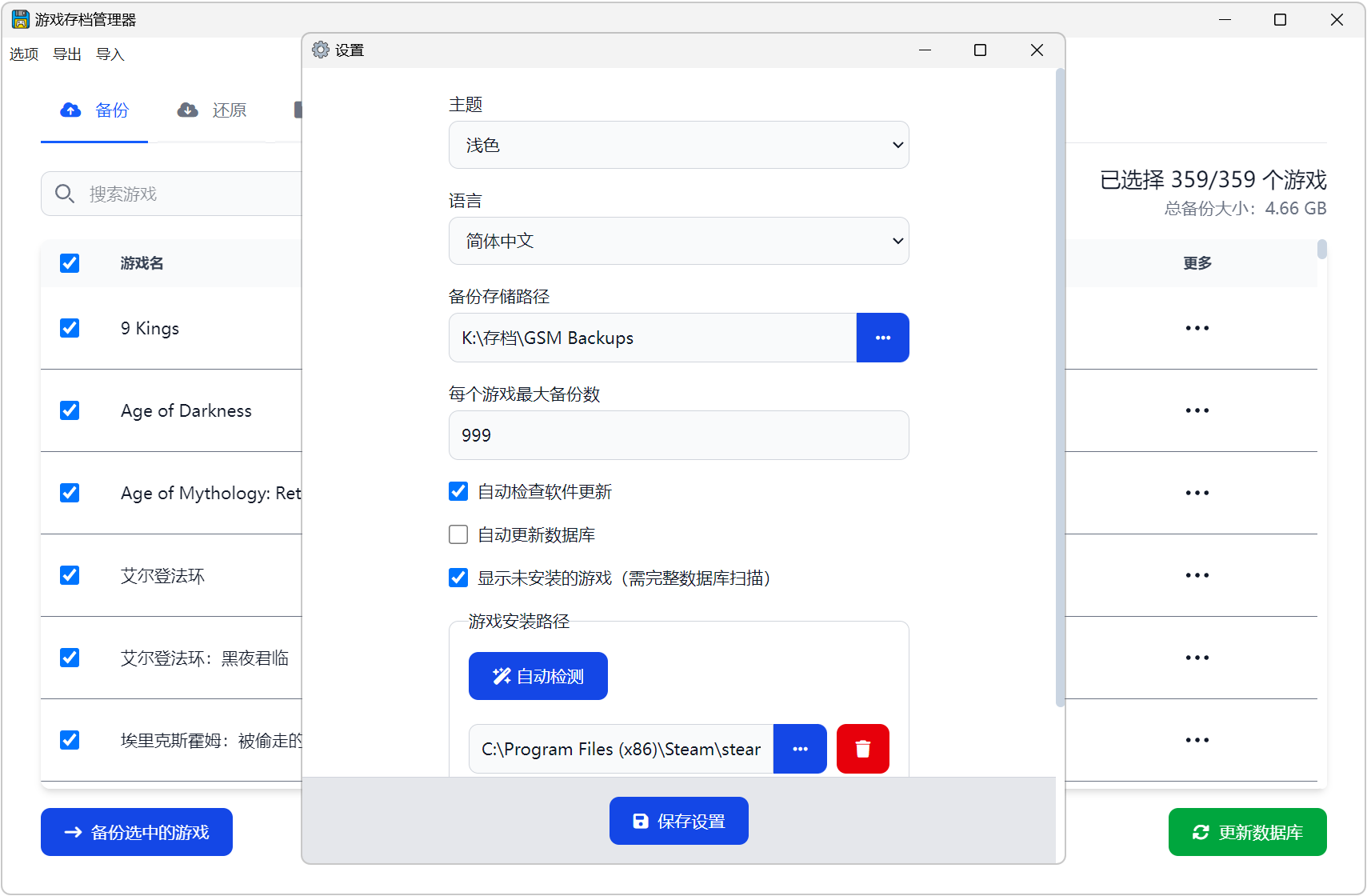Uncheck the Age of Mythology checkbox
The image size is (1367, 896).
(70, 493)
